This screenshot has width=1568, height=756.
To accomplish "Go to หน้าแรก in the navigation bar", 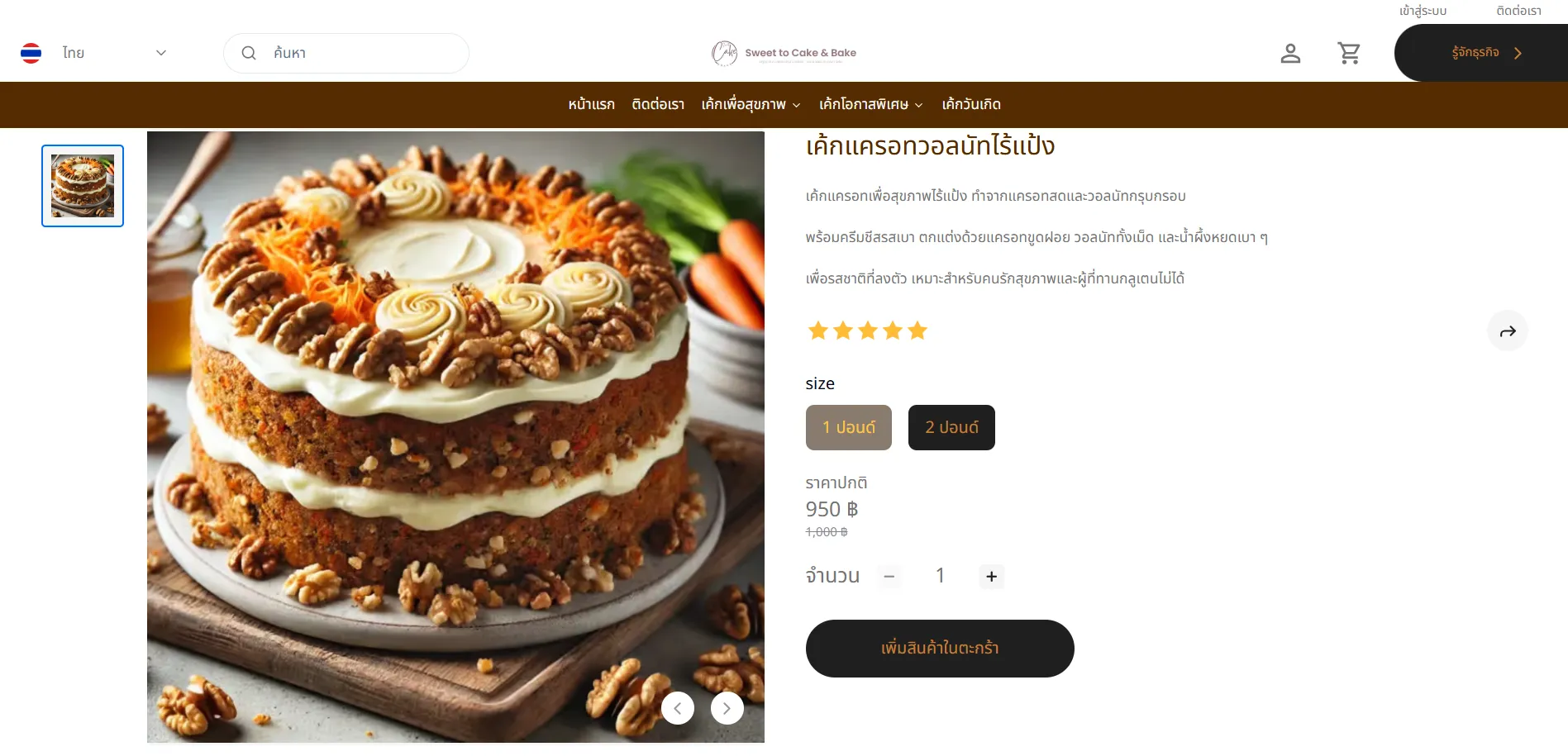I will point(591,105).
